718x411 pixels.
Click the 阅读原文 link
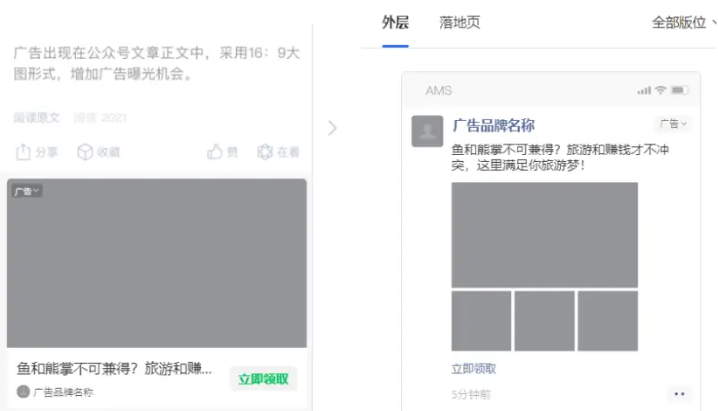tap(37, 118)
